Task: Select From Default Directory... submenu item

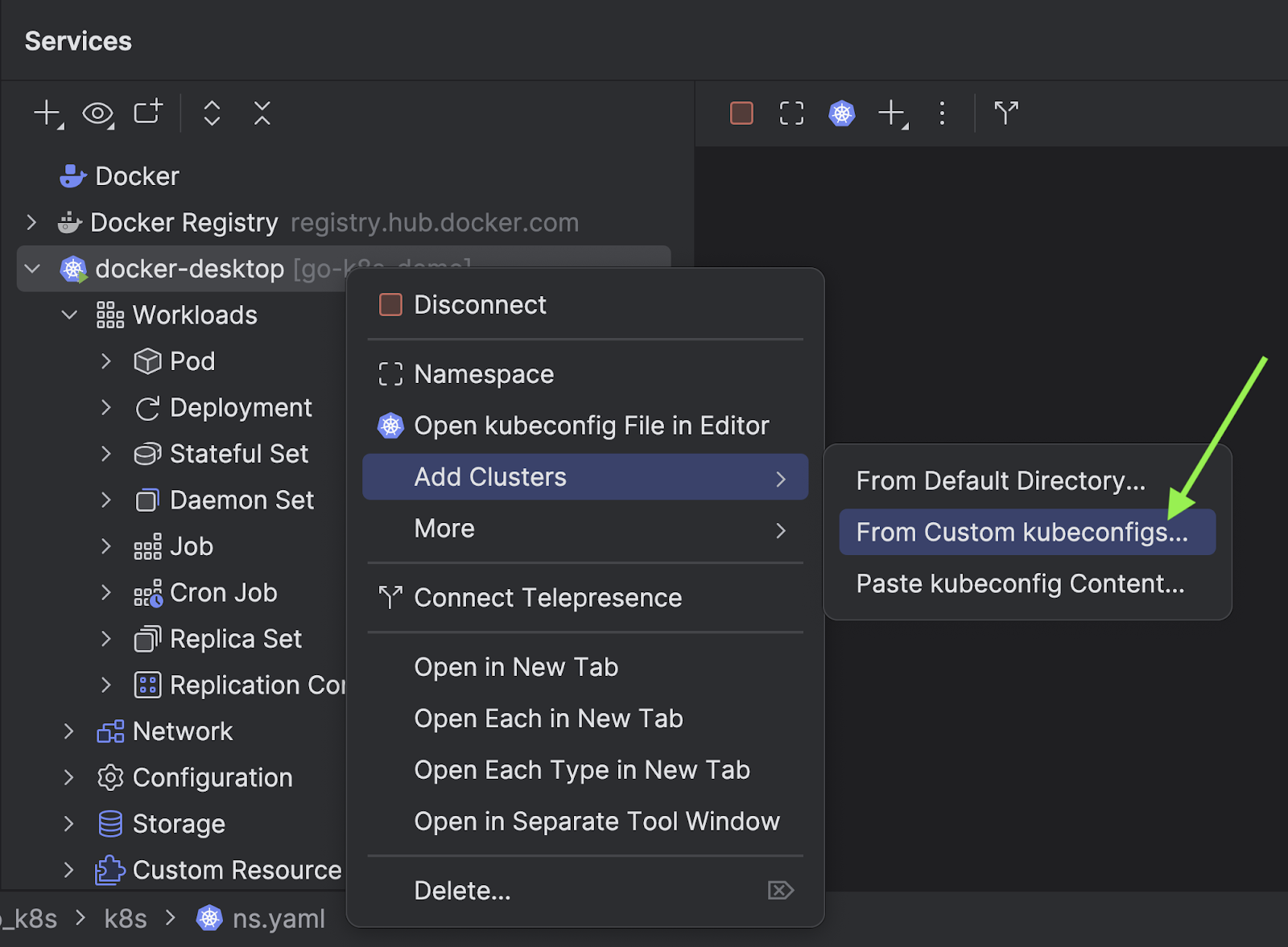Action: 1027,481
